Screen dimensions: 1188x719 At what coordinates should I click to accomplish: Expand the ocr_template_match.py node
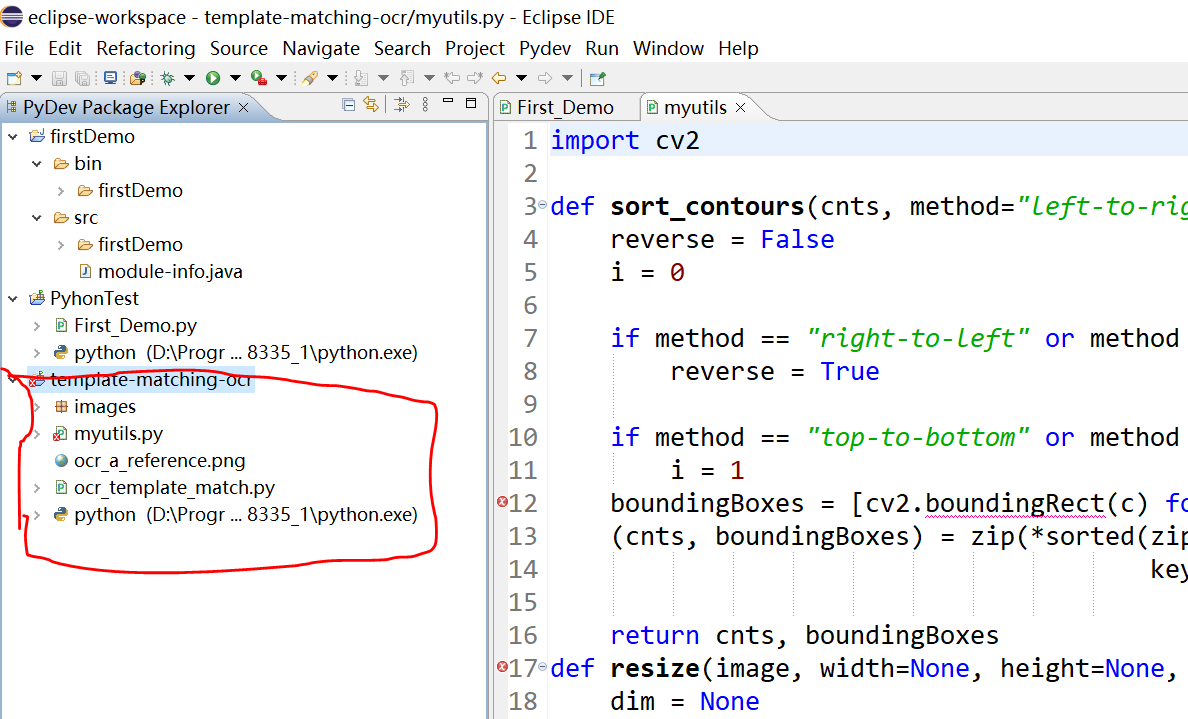pyautogui.click(x=36, y=488)
